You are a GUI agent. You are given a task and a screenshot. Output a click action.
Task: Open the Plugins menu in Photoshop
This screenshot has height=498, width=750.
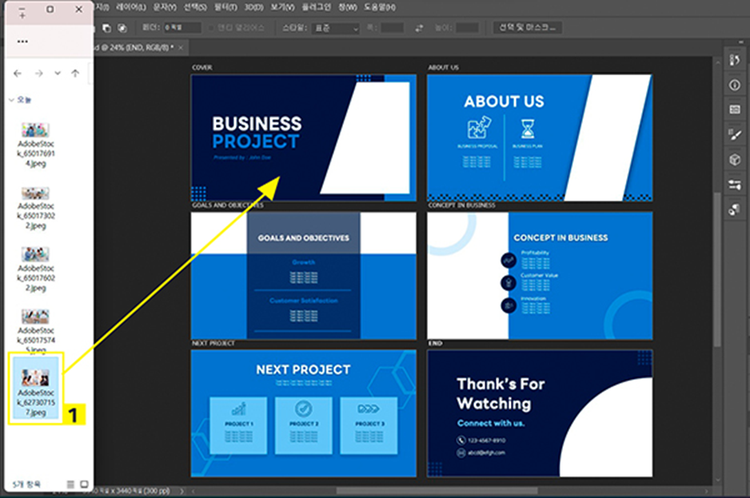coord(316,7)
